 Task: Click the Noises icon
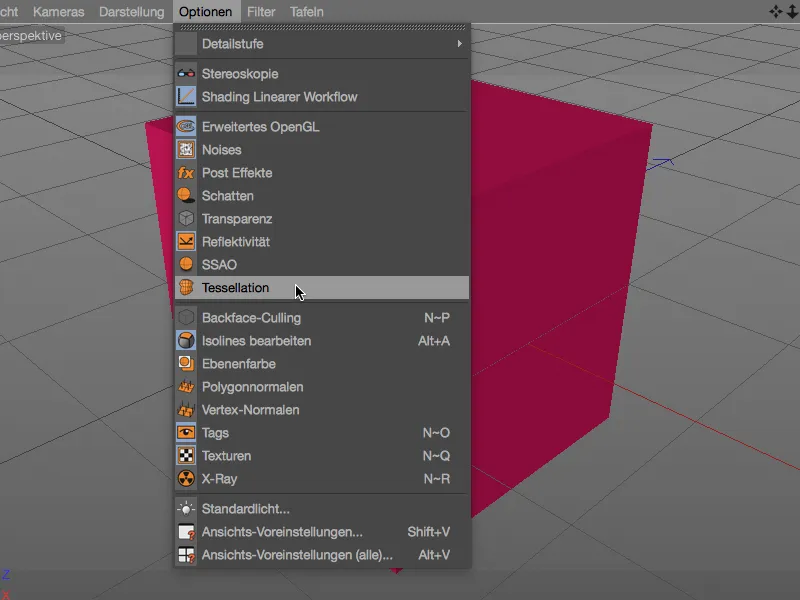186,149
